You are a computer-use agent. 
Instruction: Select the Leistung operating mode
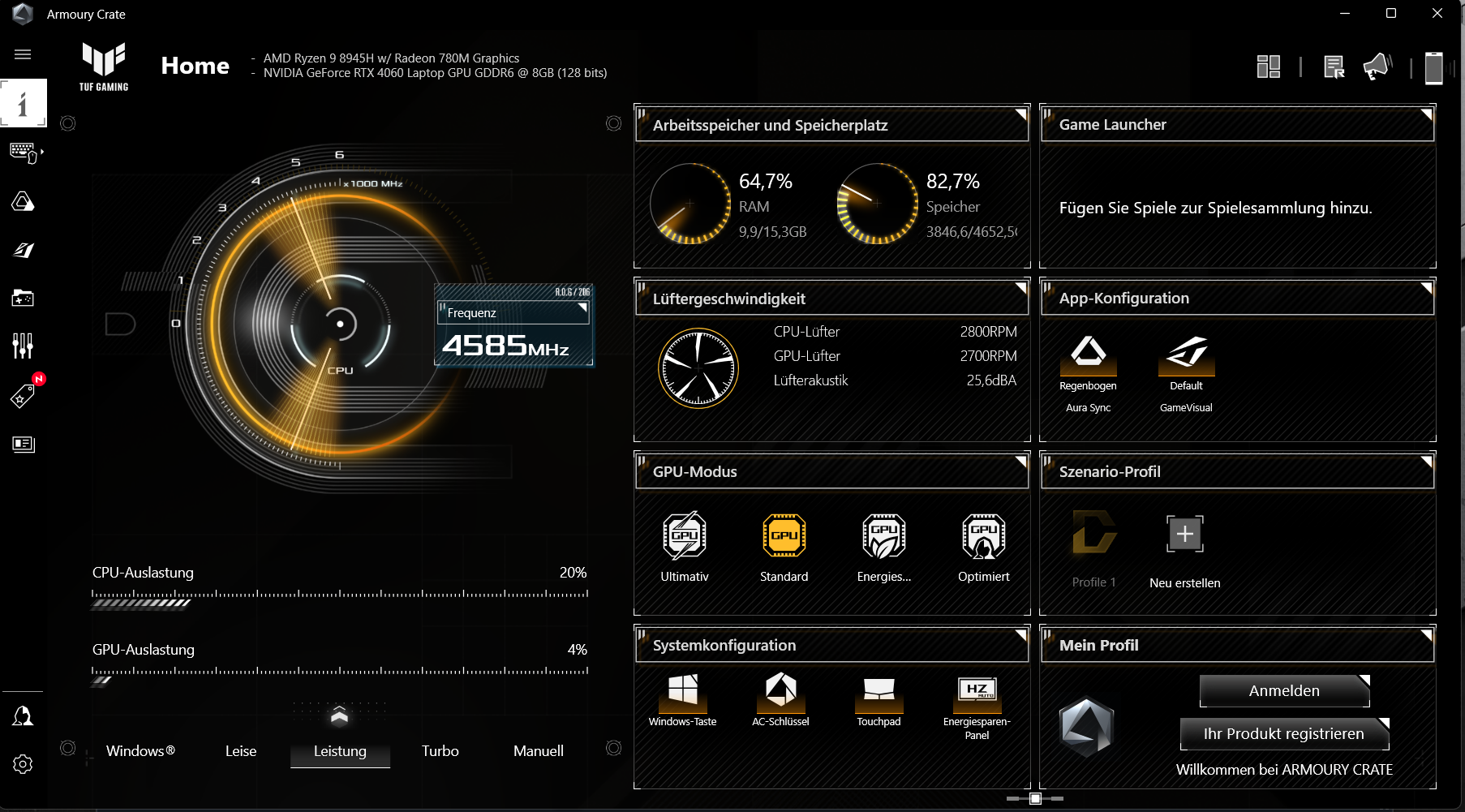coord(340,751)
